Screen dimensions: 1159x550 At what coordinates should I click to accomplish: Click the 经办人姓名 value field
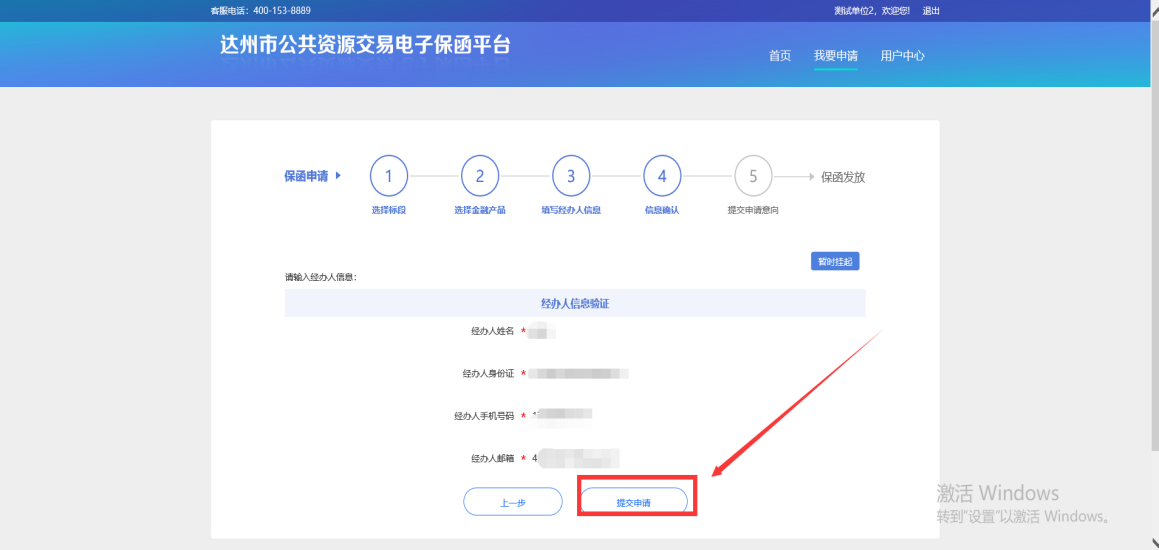(543, 331)
